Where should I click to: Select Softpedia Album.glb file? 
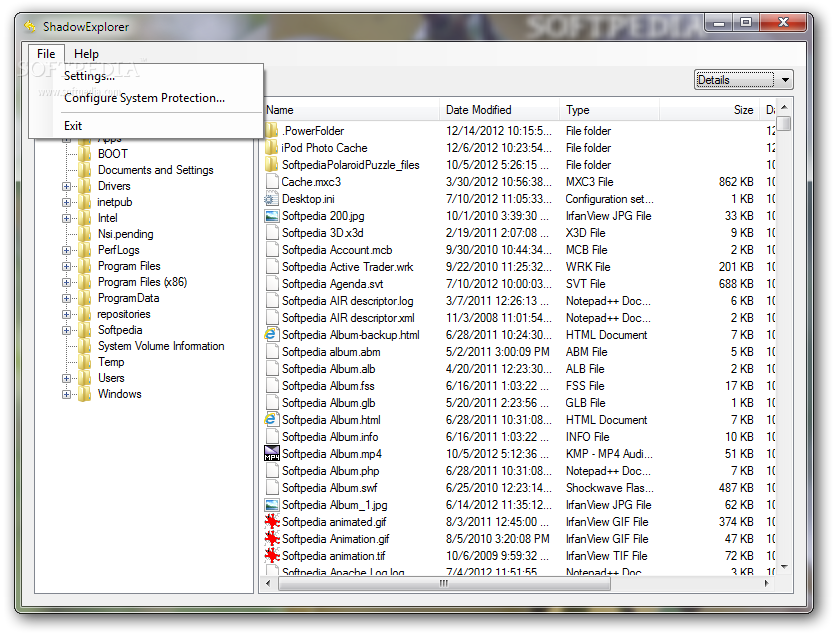(x=328, y=403)
